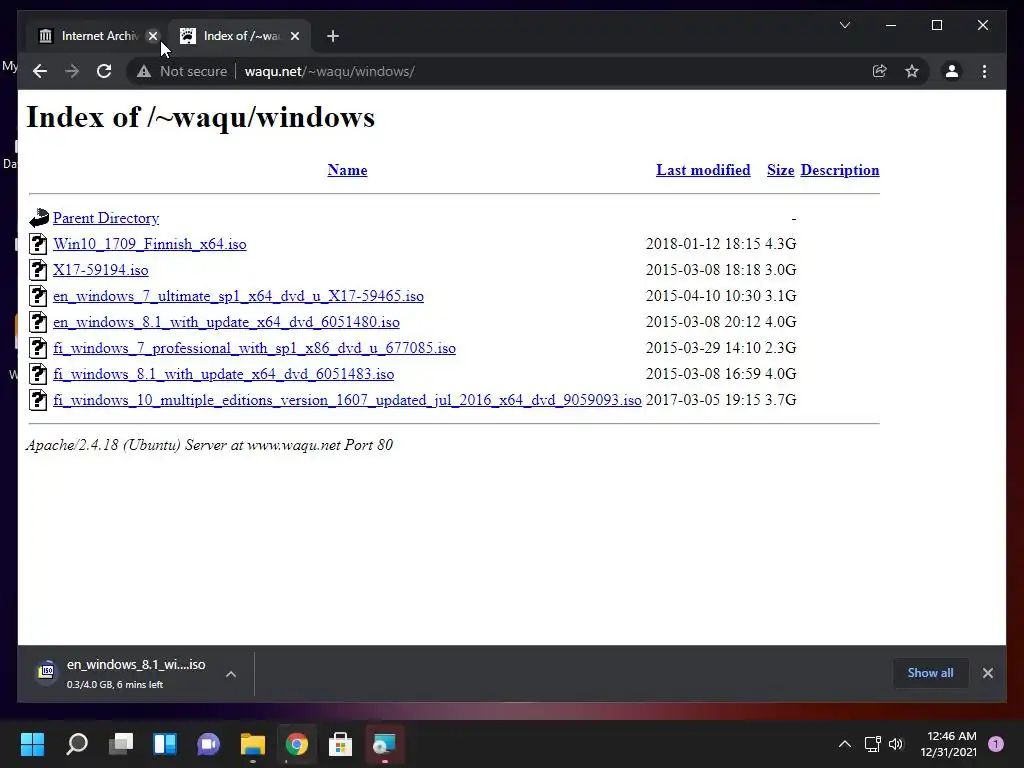Select the Index of /~waqu tab
The image size is (1024, 768).
239,36
